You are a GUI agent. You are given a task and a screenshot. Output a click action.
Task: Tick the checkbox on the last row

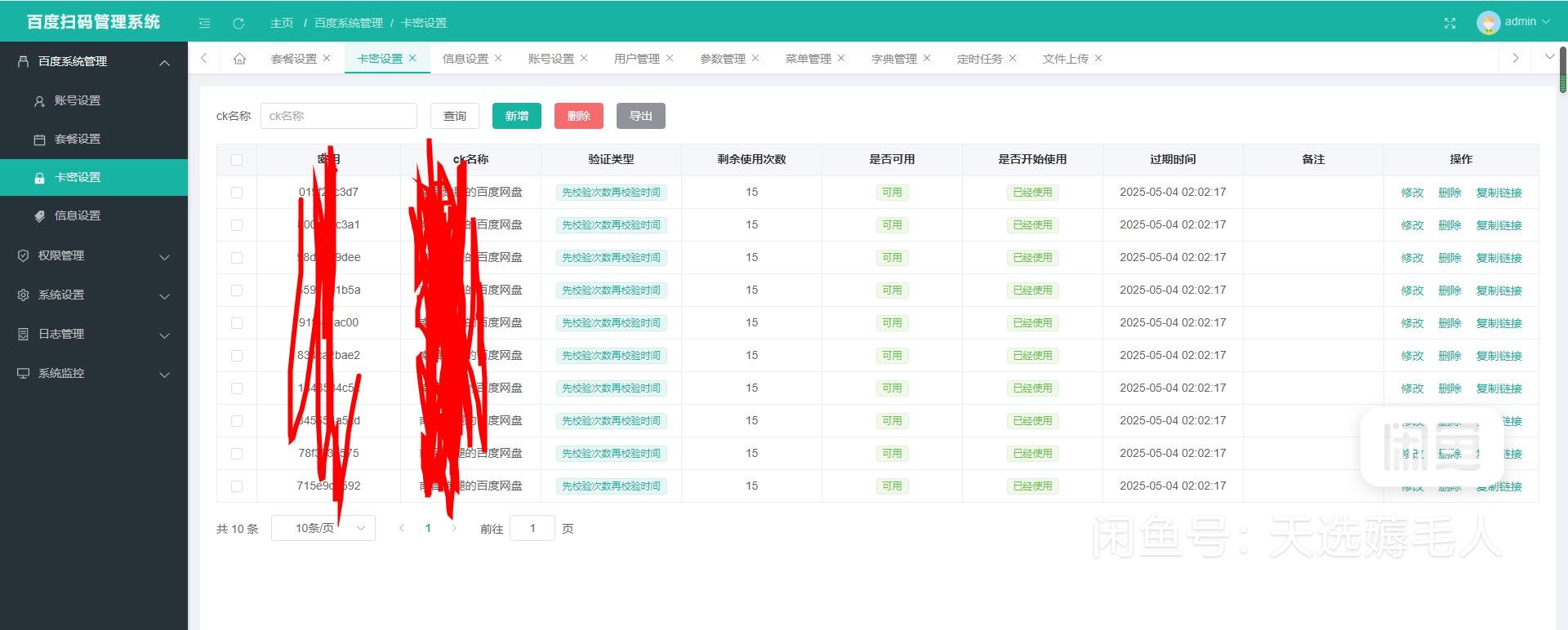pyautogui.click(x=237, y=486)
